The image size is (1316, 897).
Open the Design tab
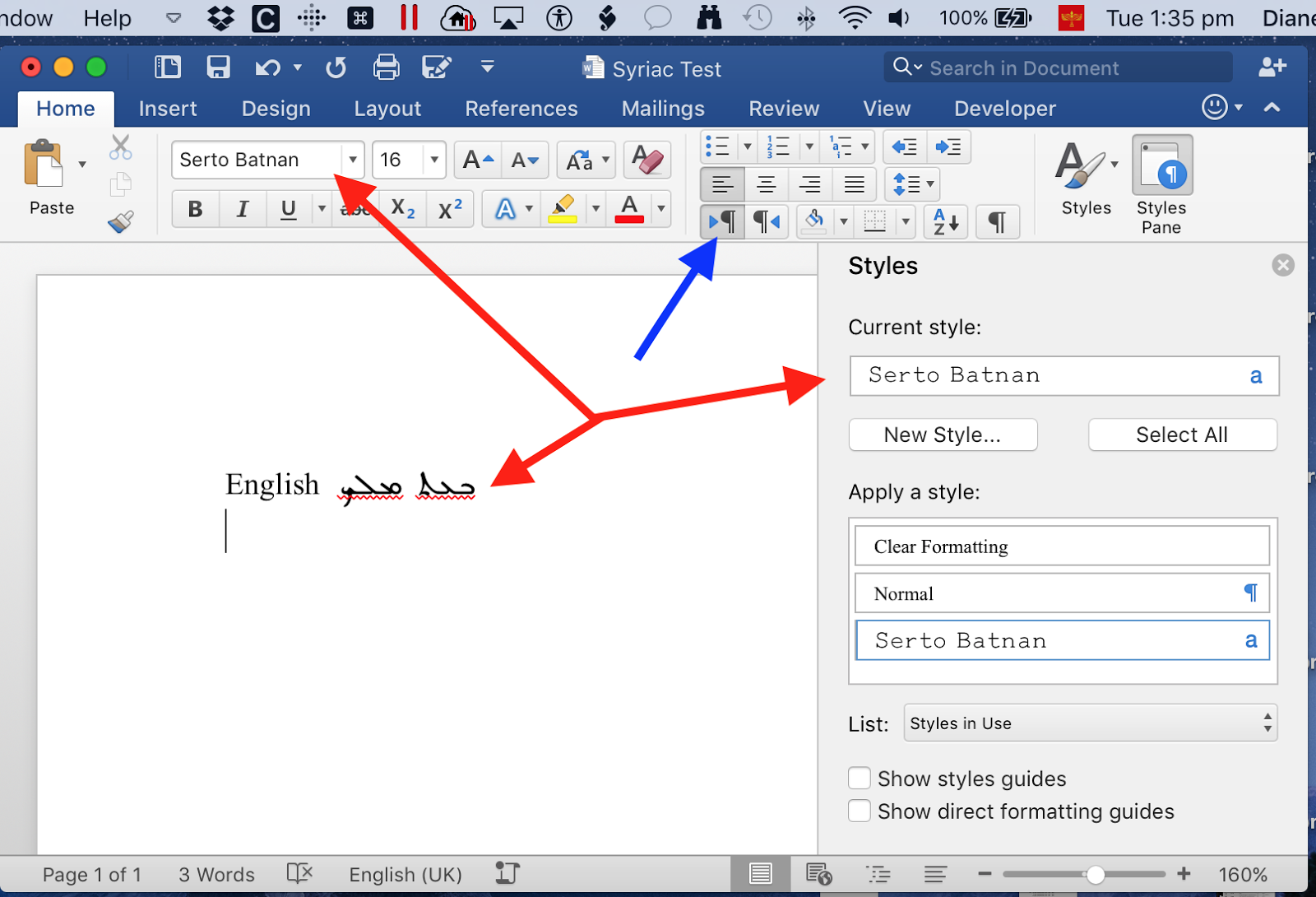point(276,109)
